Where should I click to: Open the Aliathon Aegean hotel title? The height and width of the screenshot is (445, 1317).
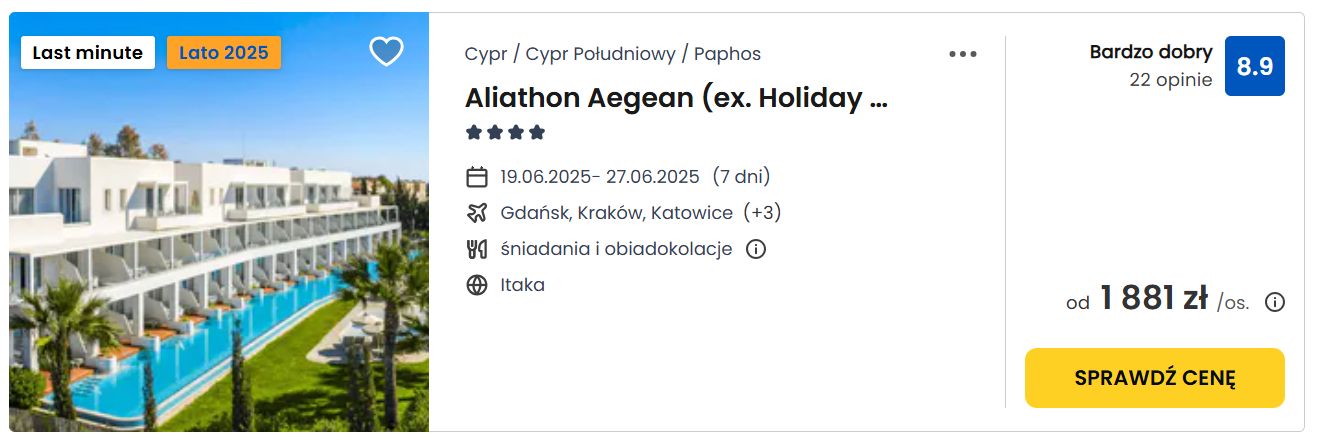coord(676,98)
